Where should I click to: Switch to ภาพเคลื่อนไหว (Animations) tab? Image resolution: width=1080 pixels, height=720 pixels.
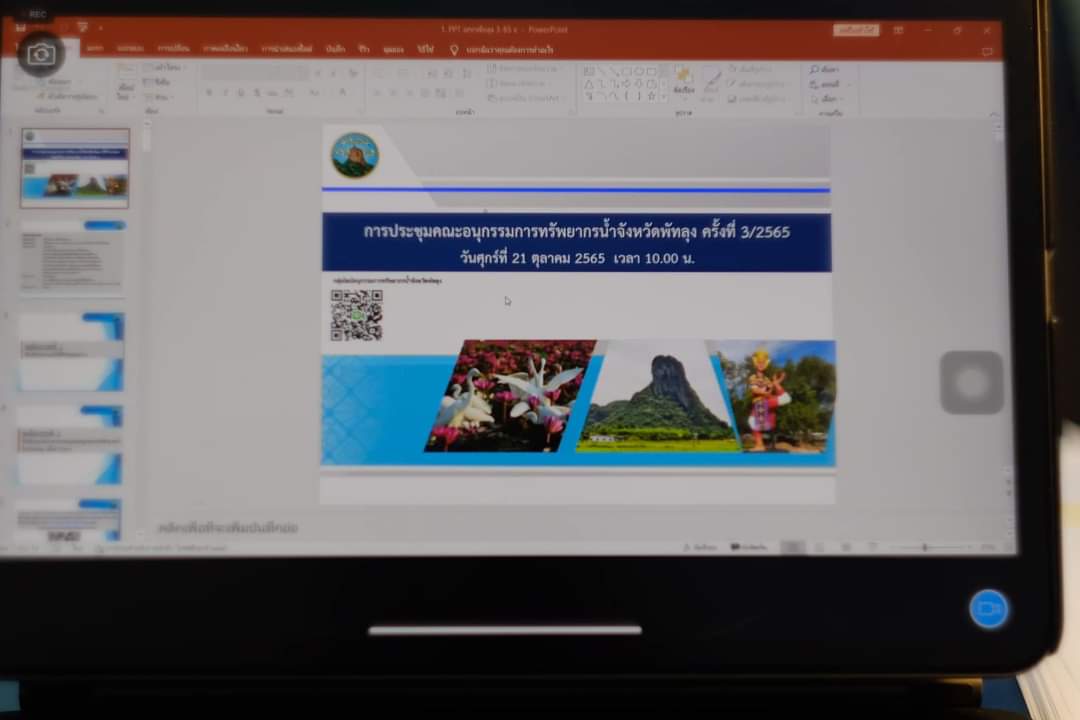point(225,49)
